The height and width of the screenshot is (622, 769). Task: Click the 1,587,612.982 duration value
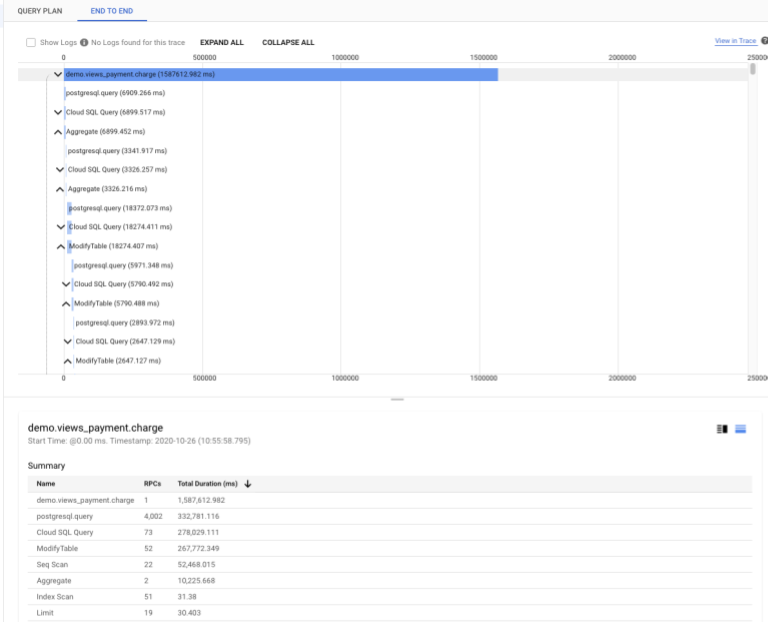tap(201, 500)
